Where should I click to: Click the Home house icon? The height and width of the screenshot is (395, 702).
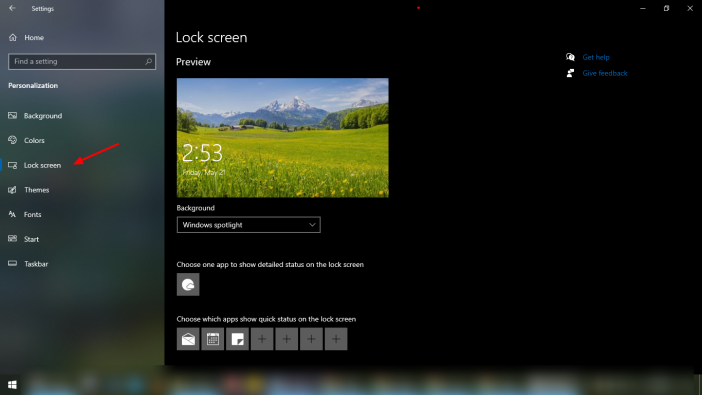pos(13,38)
